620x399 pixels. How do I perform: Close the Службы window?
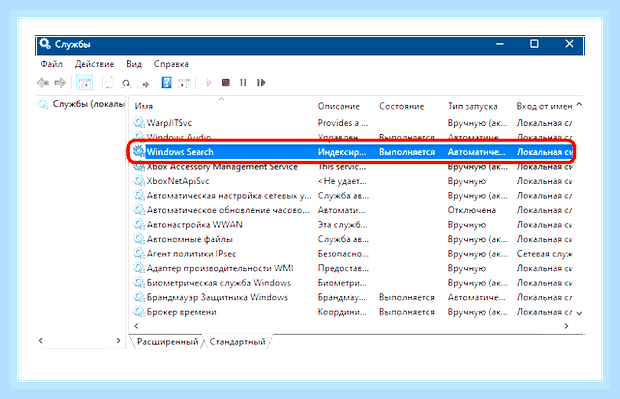[569, 44]
